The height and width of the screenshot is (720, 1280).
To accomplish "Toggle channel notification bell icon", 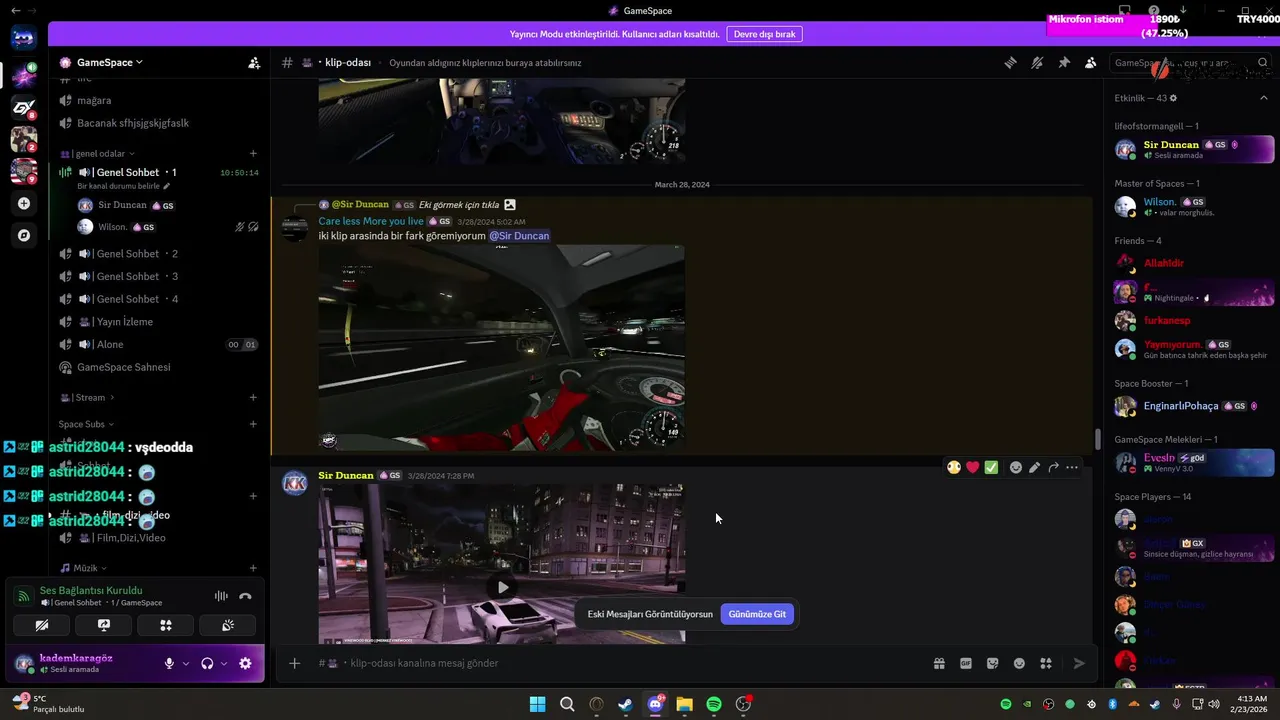I will [x=1037, y=62].
